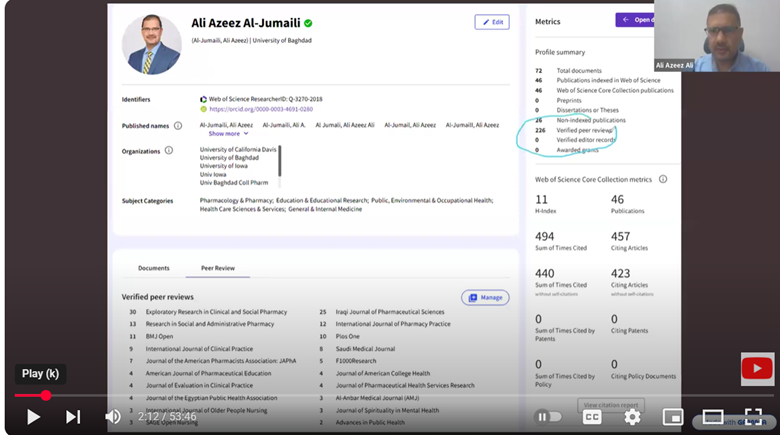Click the 'Pharmacology & Pharmacy' subject category

pos(236,200)
